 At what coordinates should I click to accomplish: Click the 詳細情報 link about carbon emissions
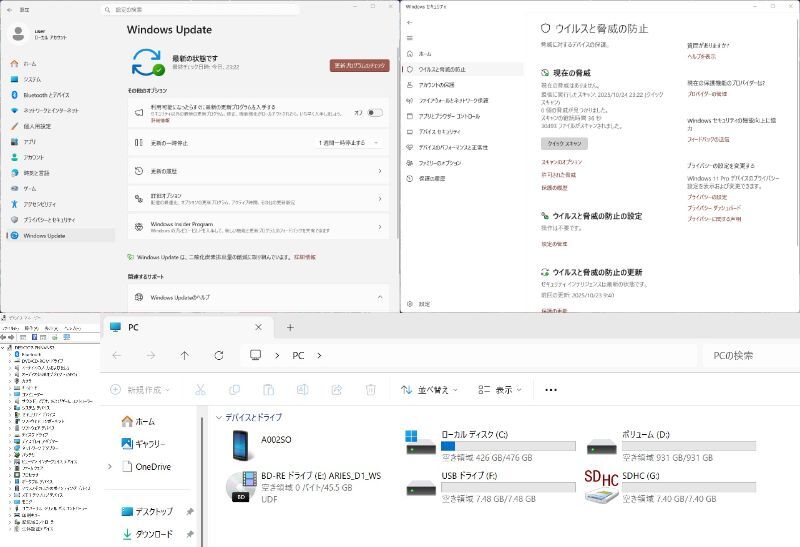tap(305, 257)
